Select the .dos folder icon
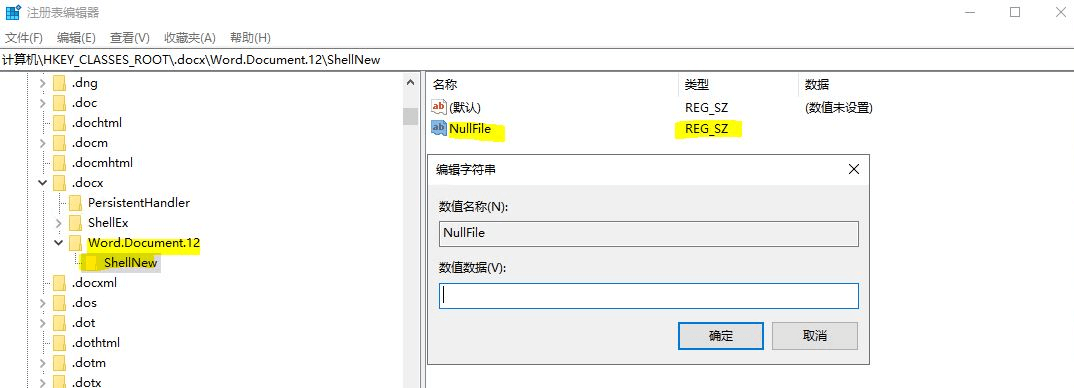The image size is (1074, 388). pyautogui.click(x=60, y=303)
